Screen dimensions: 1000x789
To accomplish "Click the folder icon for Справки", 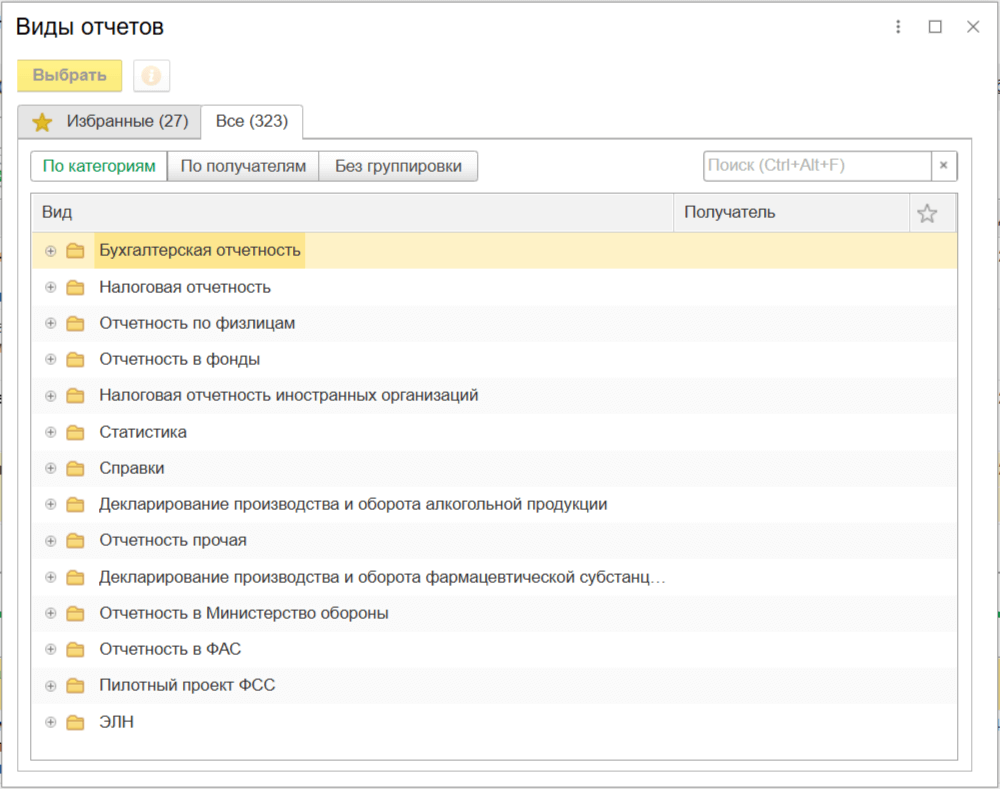I will pyautogui.click(x=75, y=468).
